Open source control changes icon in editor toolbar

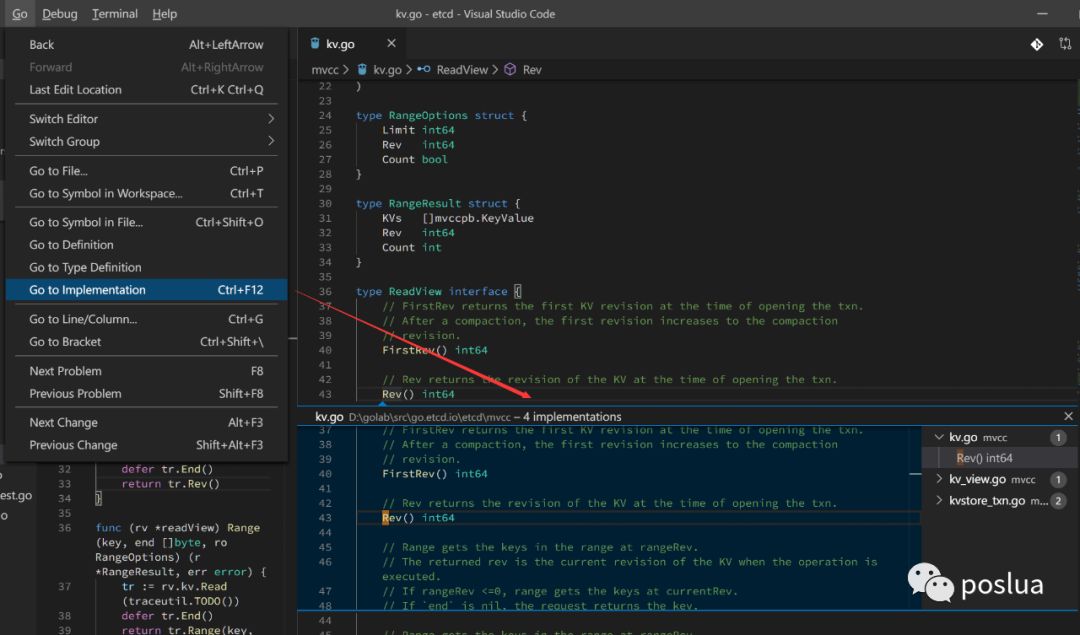[1037, 44]
